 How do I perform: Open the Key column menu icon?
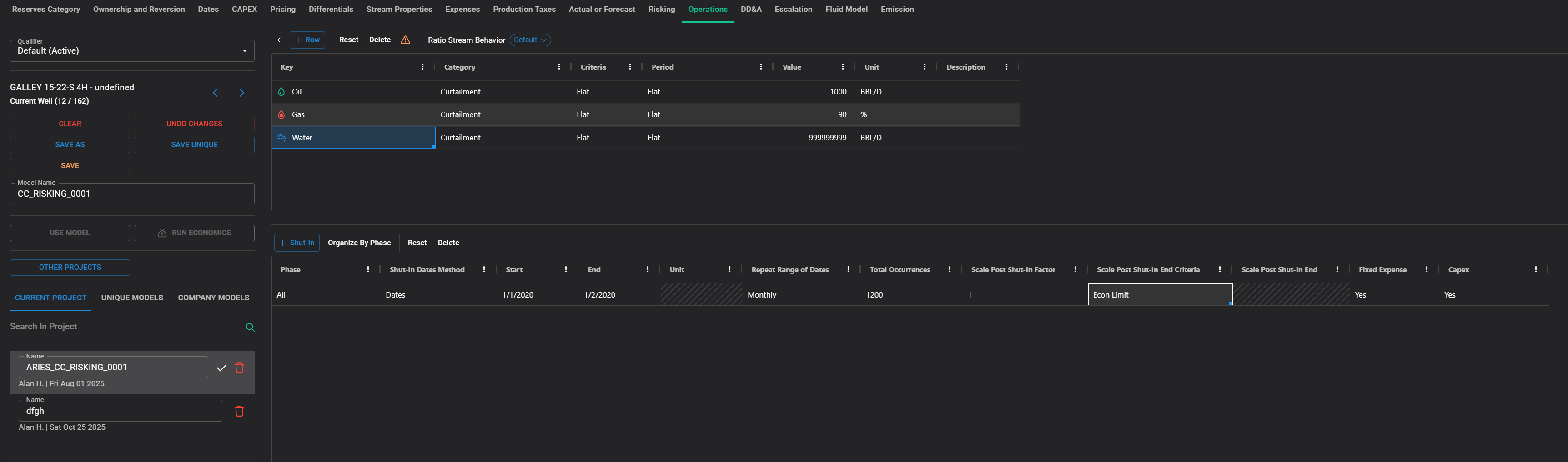pos(422,67)
